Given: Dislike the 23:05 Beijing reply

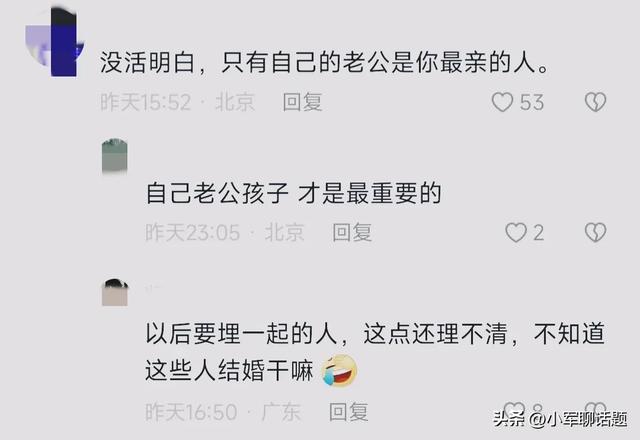Looking at the screenshot, I should (596, 233).
